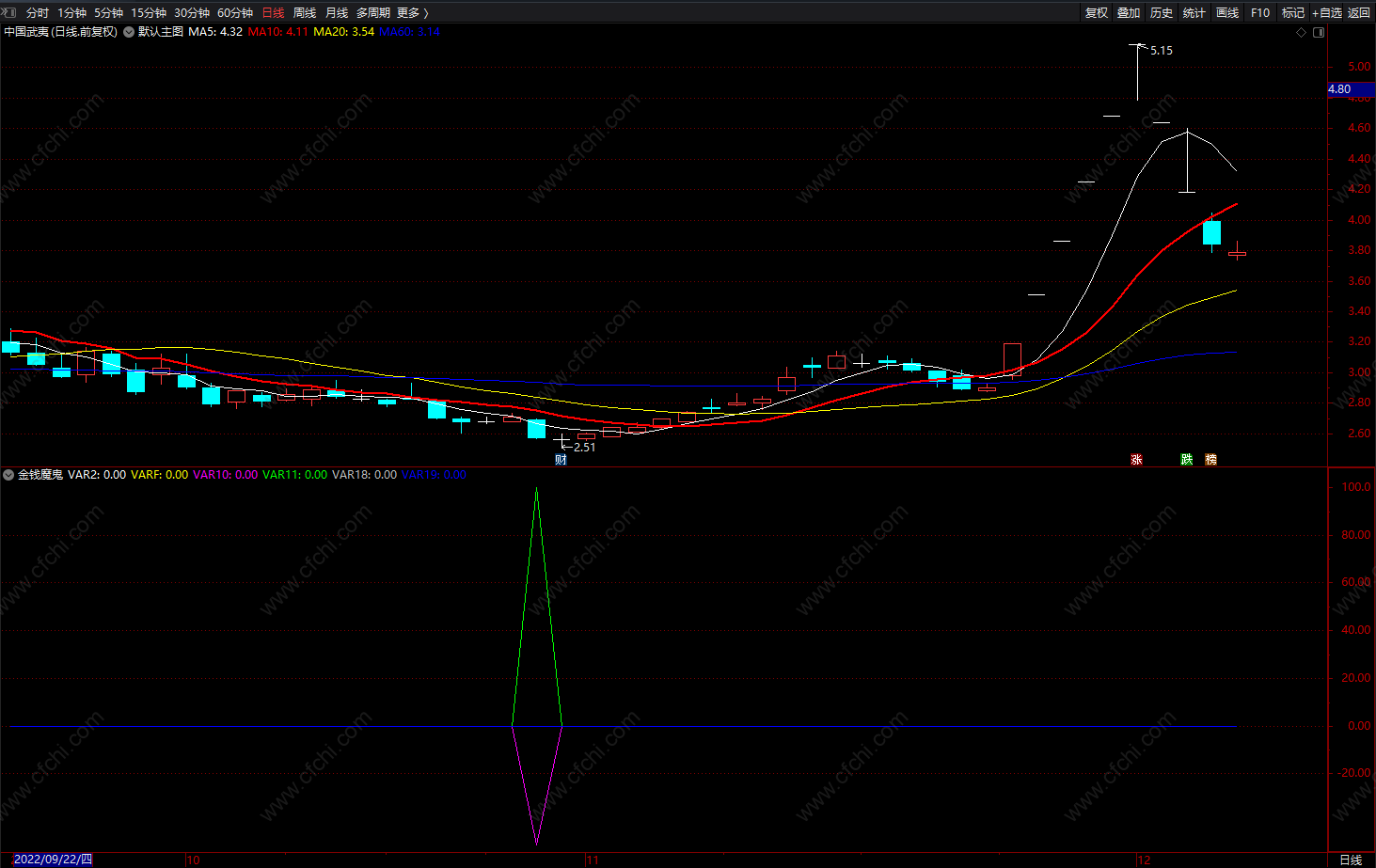Expand main chart indicator dropdown near 默认主图

tap(129, 32)
